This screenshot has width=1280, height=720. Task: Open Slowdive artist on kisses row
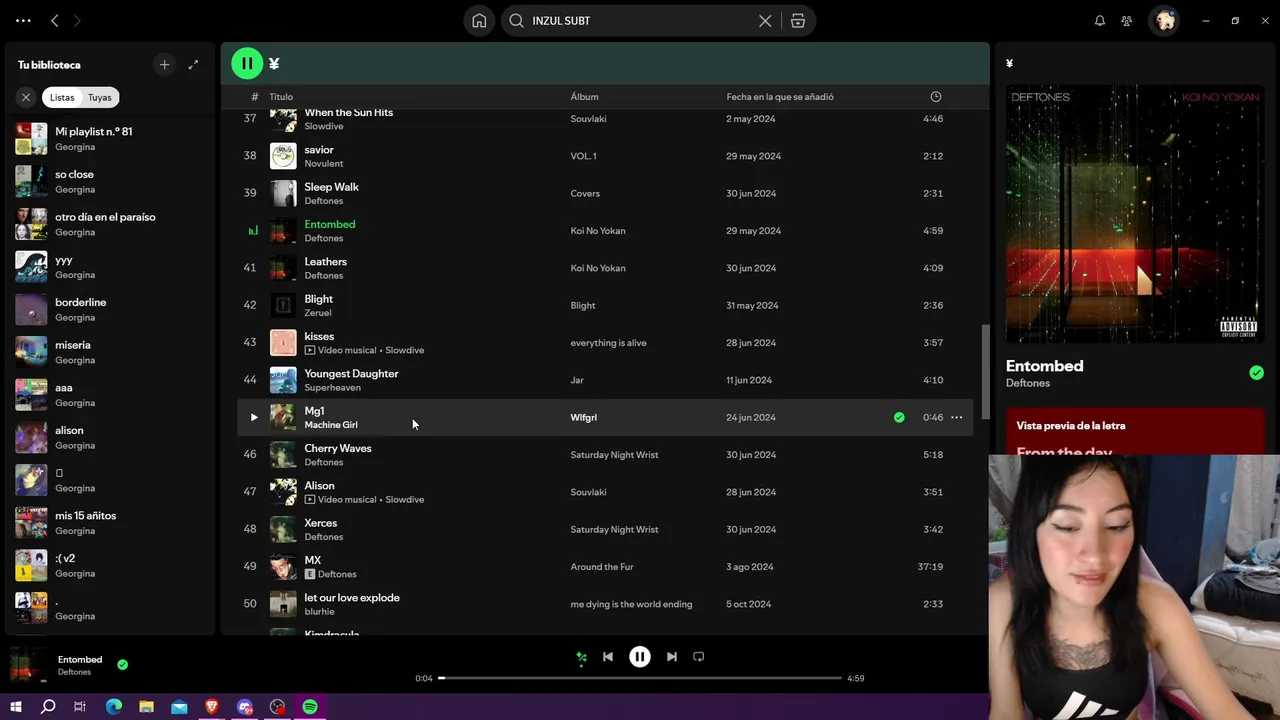pos(404,350)
